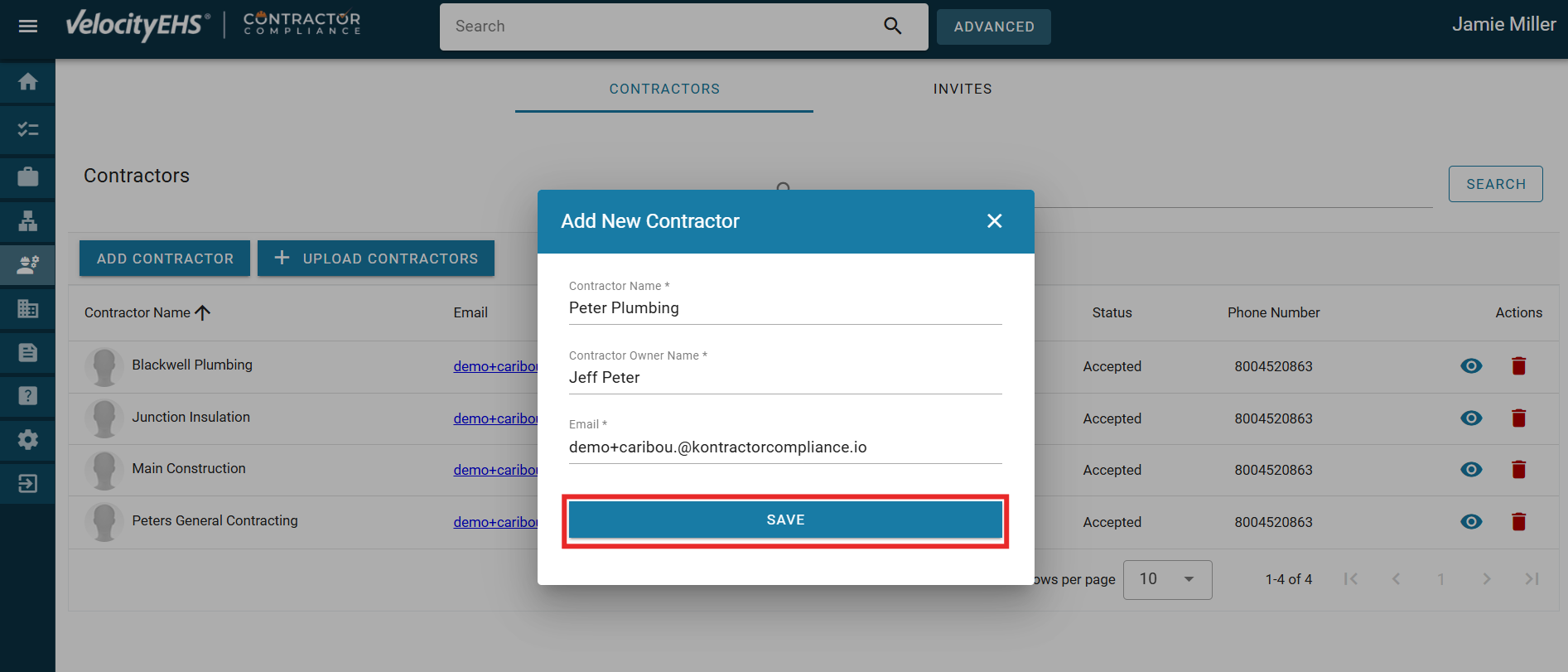
Task: Toggle Contractor Name sort arrow
Action: [204, 312]
